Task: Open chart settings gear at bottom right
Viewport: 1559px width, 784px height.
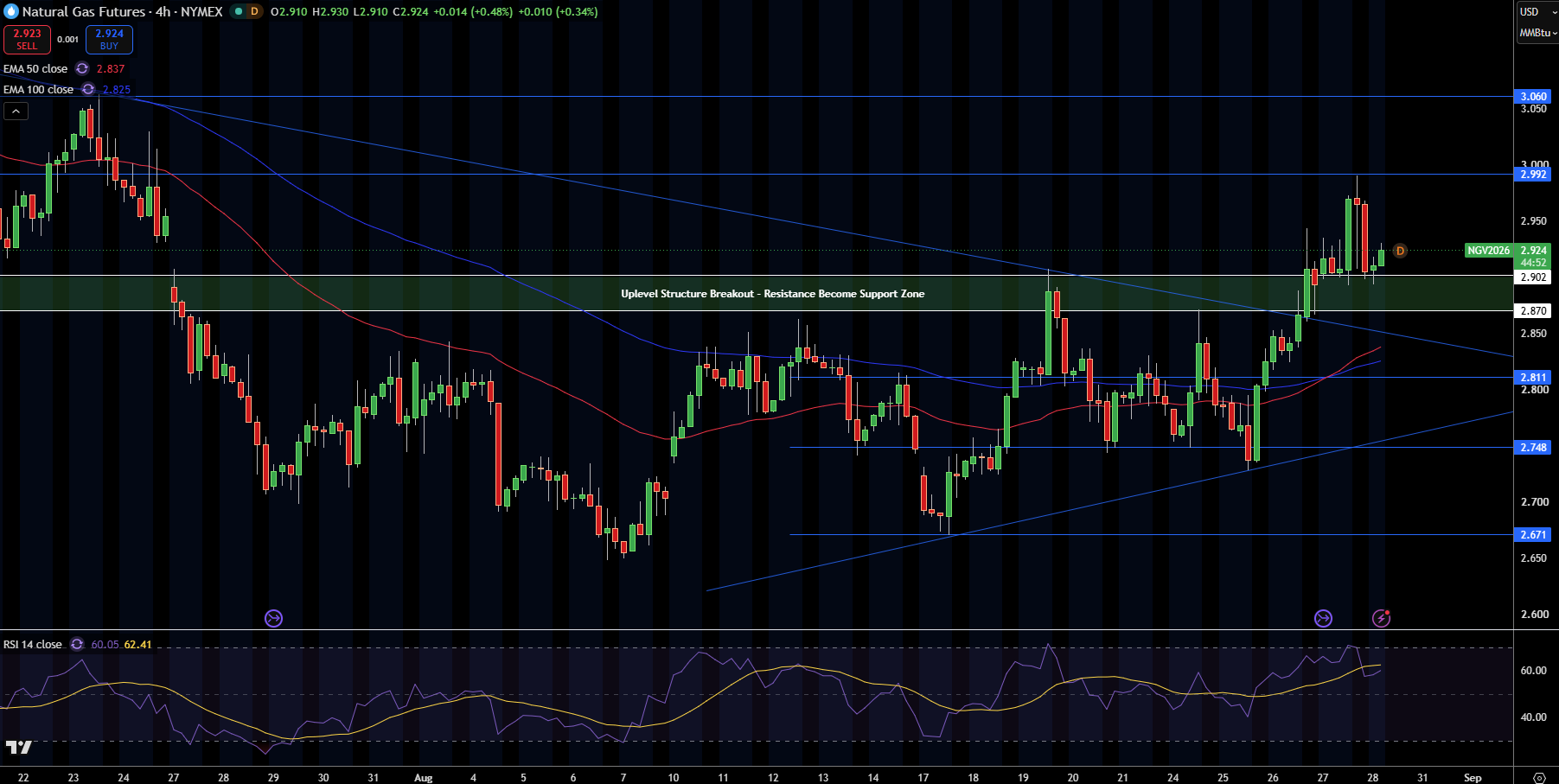Action: [1539, 777]
